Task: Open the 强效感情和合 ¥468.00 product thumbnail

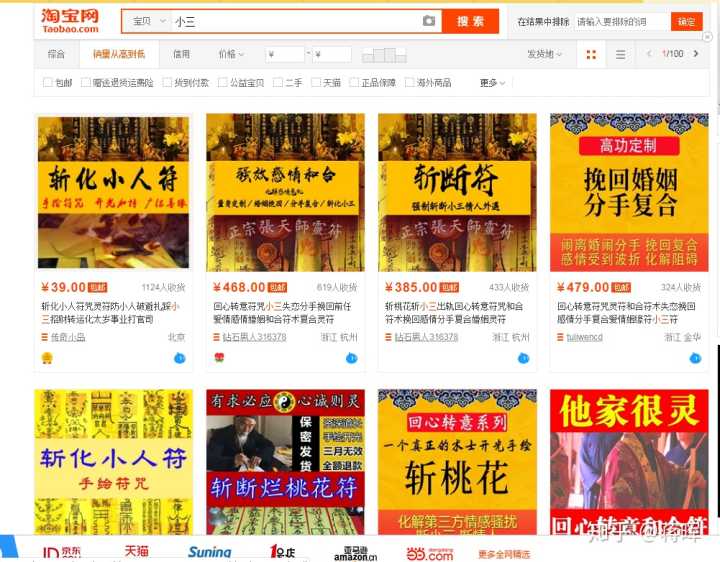Action: (285, 192)
